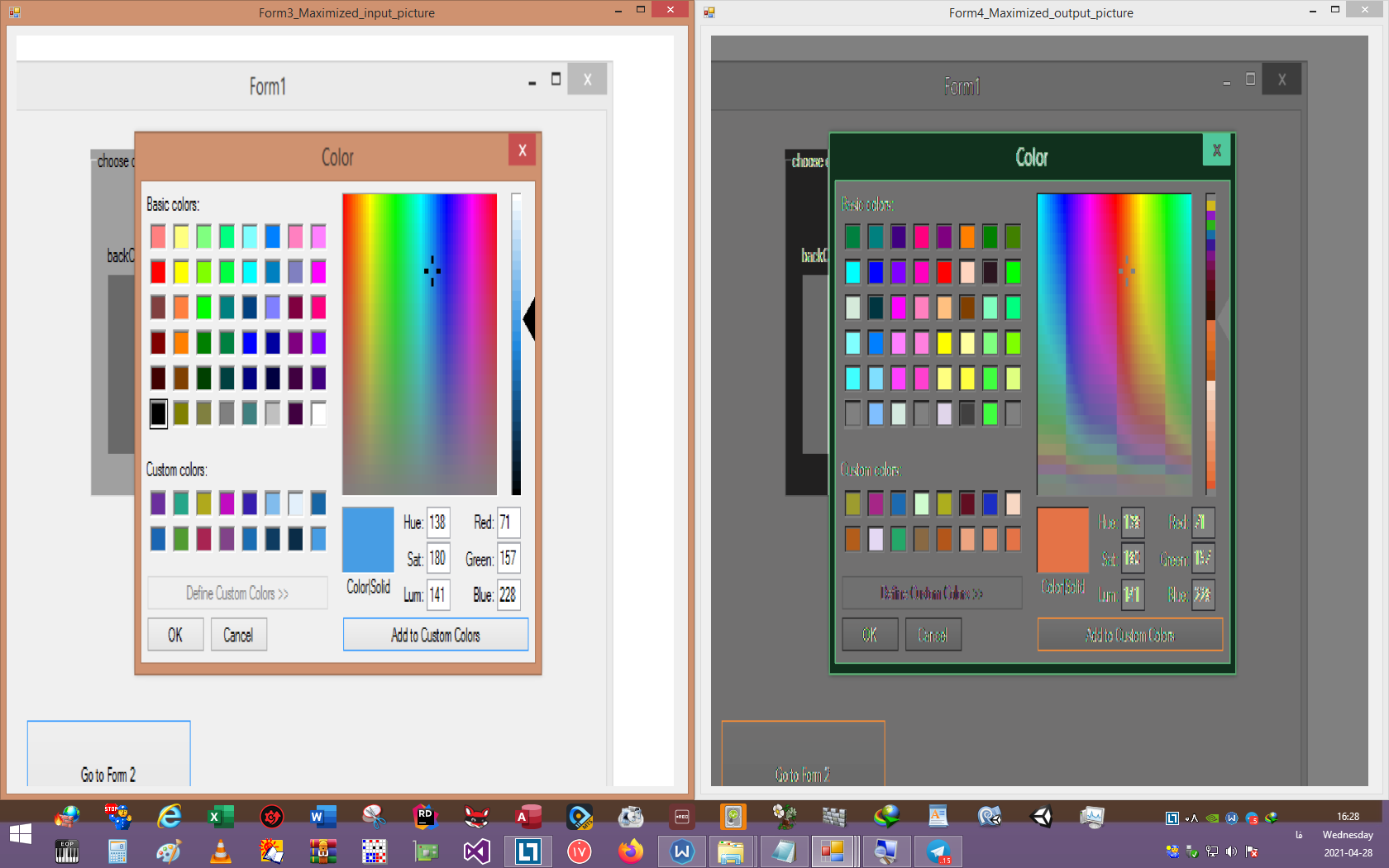Open the brick wall app icon
Screen dimensions: 1389x868
834,817
